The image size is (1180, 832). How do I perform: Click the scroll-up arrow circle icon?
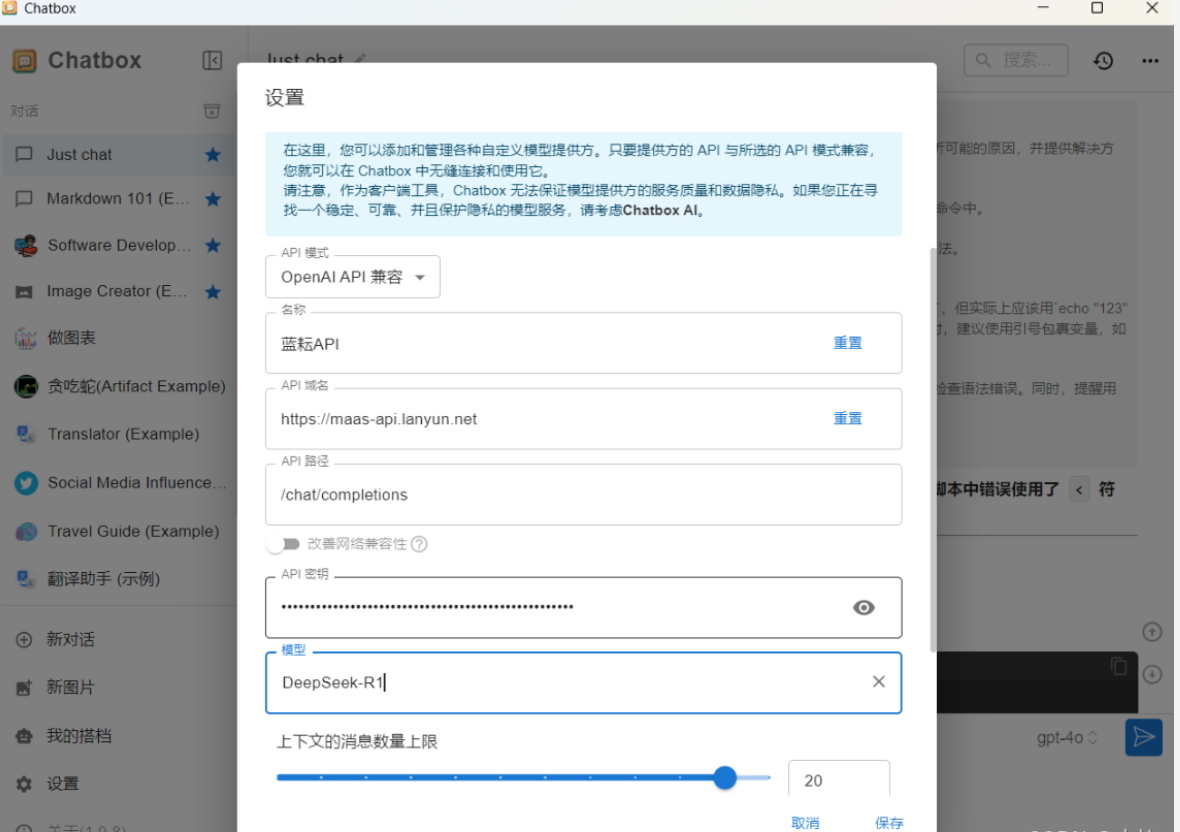[x=1151, y=632]
